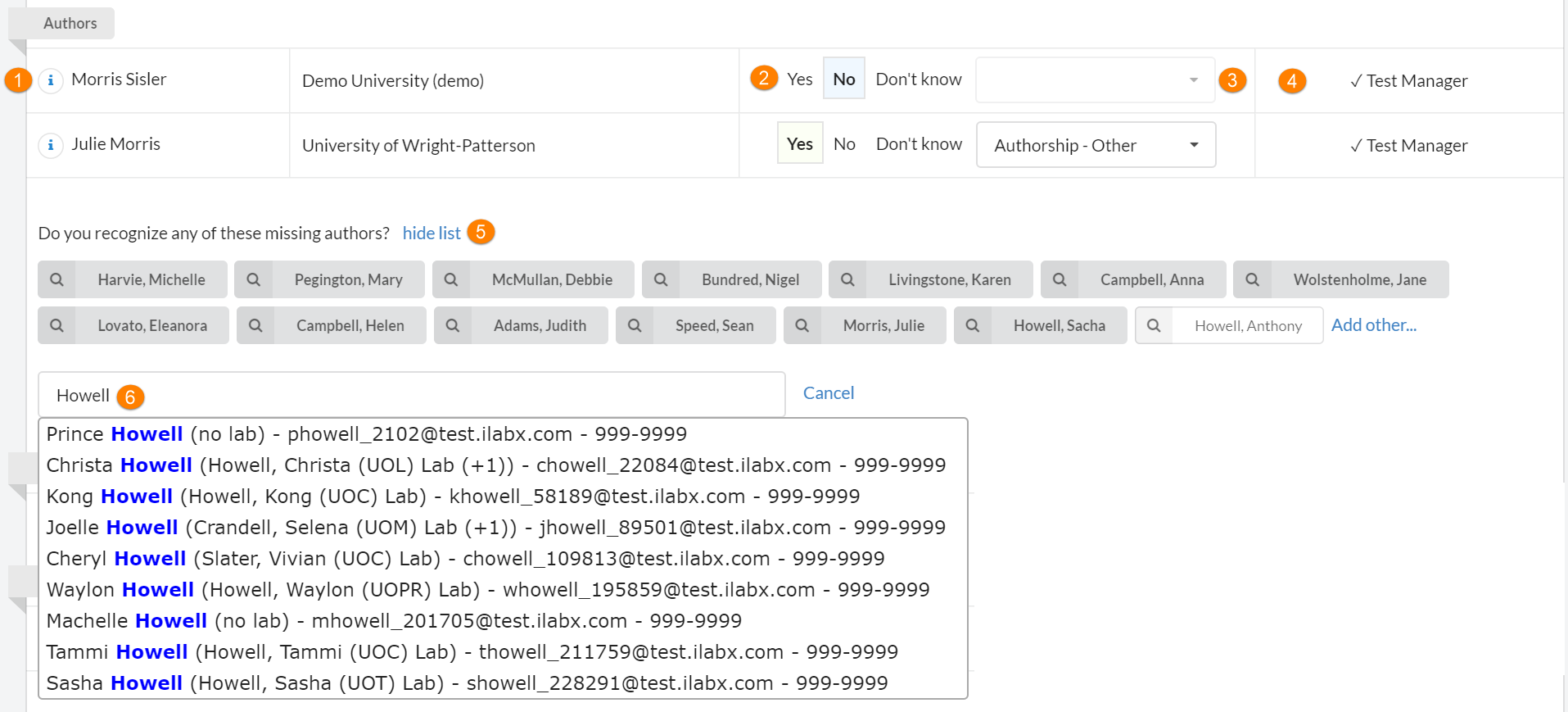Screen dimensions: 1568x712
Task: Click info icon beside Morris Sisler
Action: click(x=51, y=80)
